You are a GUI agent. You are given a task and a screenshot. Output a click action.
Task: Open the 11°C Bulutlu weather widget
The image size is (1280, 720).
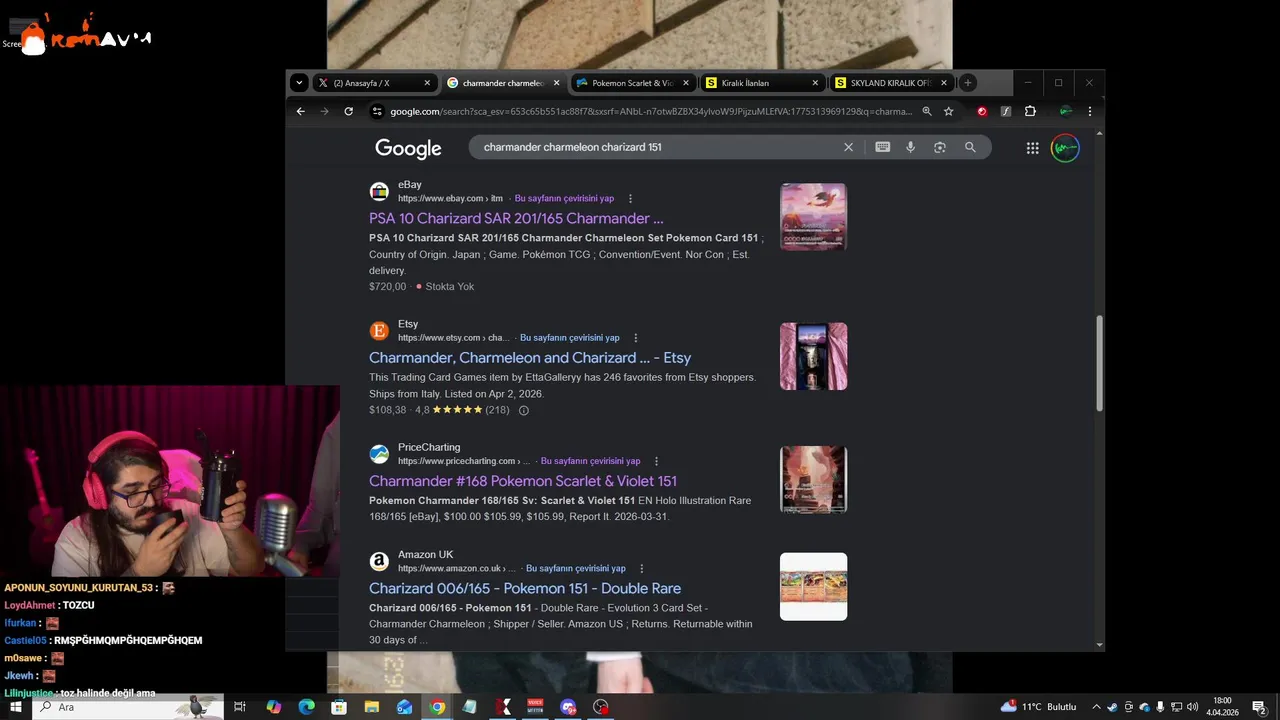pos(1039,707)
